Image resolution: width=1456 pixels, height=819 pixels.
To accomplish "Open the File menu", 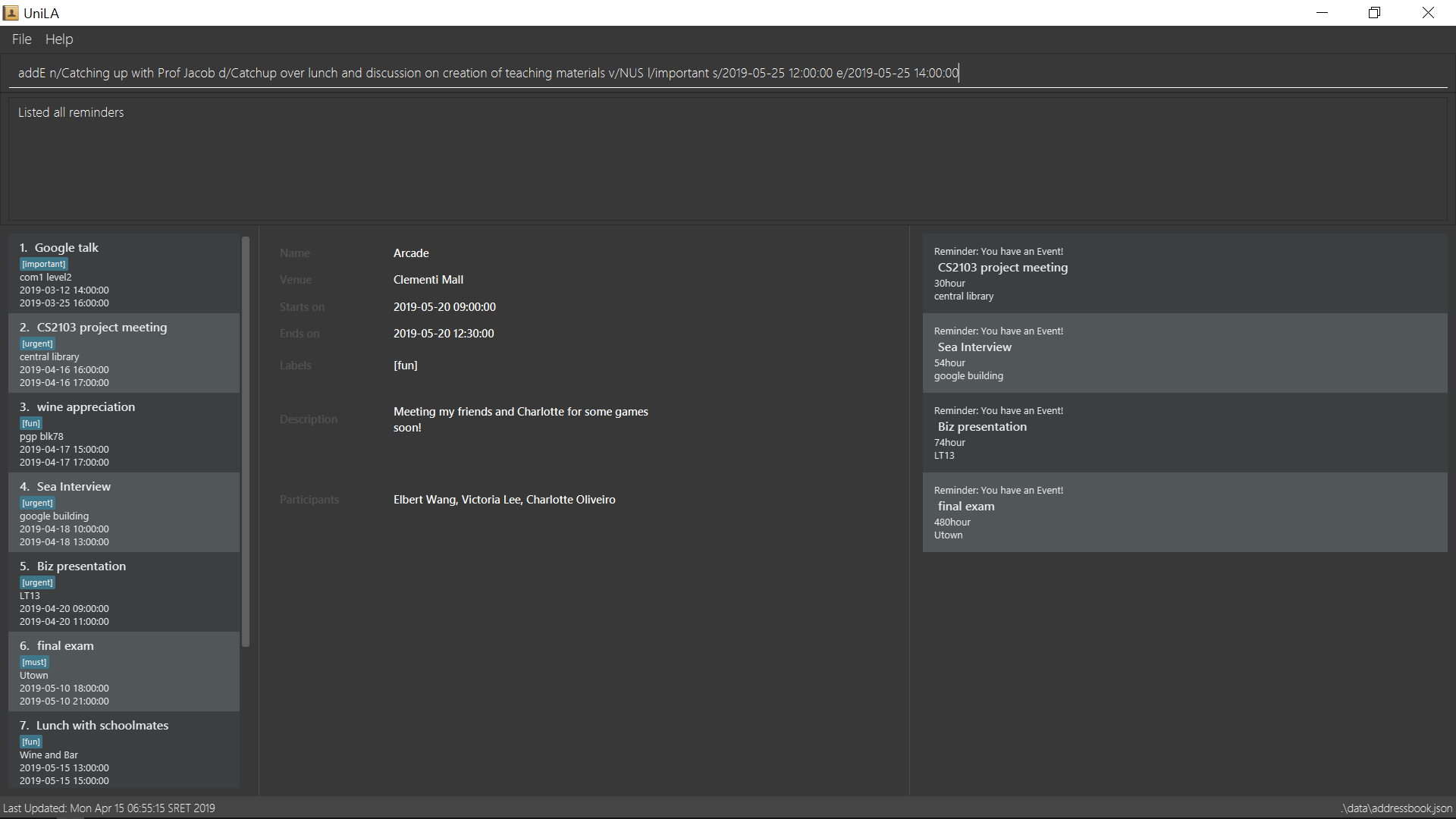I will [x=21, y=39].
